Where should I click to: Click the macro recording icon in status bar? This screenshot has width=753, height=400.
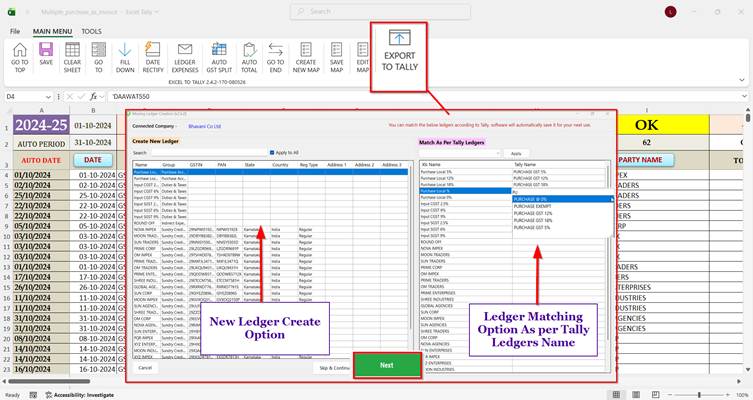[33, 395]
